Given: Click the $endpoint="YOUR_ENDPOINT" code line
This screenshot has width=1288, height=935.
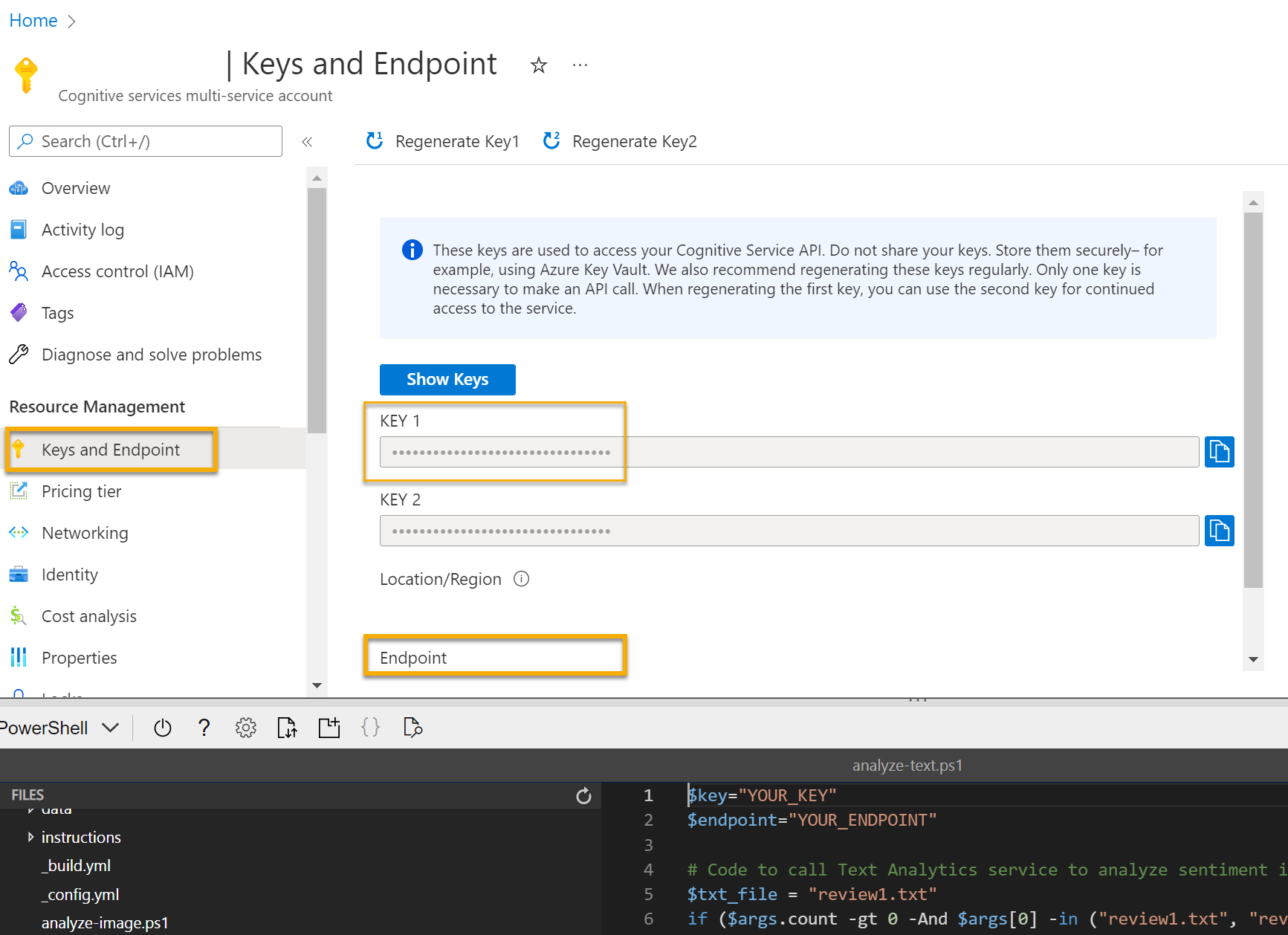Looking at the screenshot, I should coord(812,820).
